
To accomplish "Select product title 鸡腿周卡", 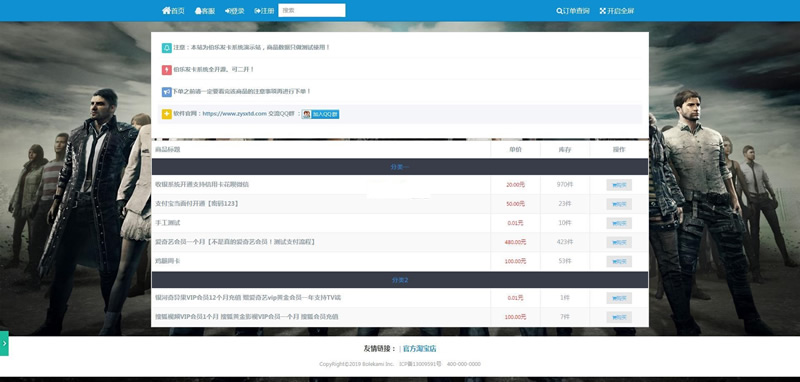I will pos(168,261).
